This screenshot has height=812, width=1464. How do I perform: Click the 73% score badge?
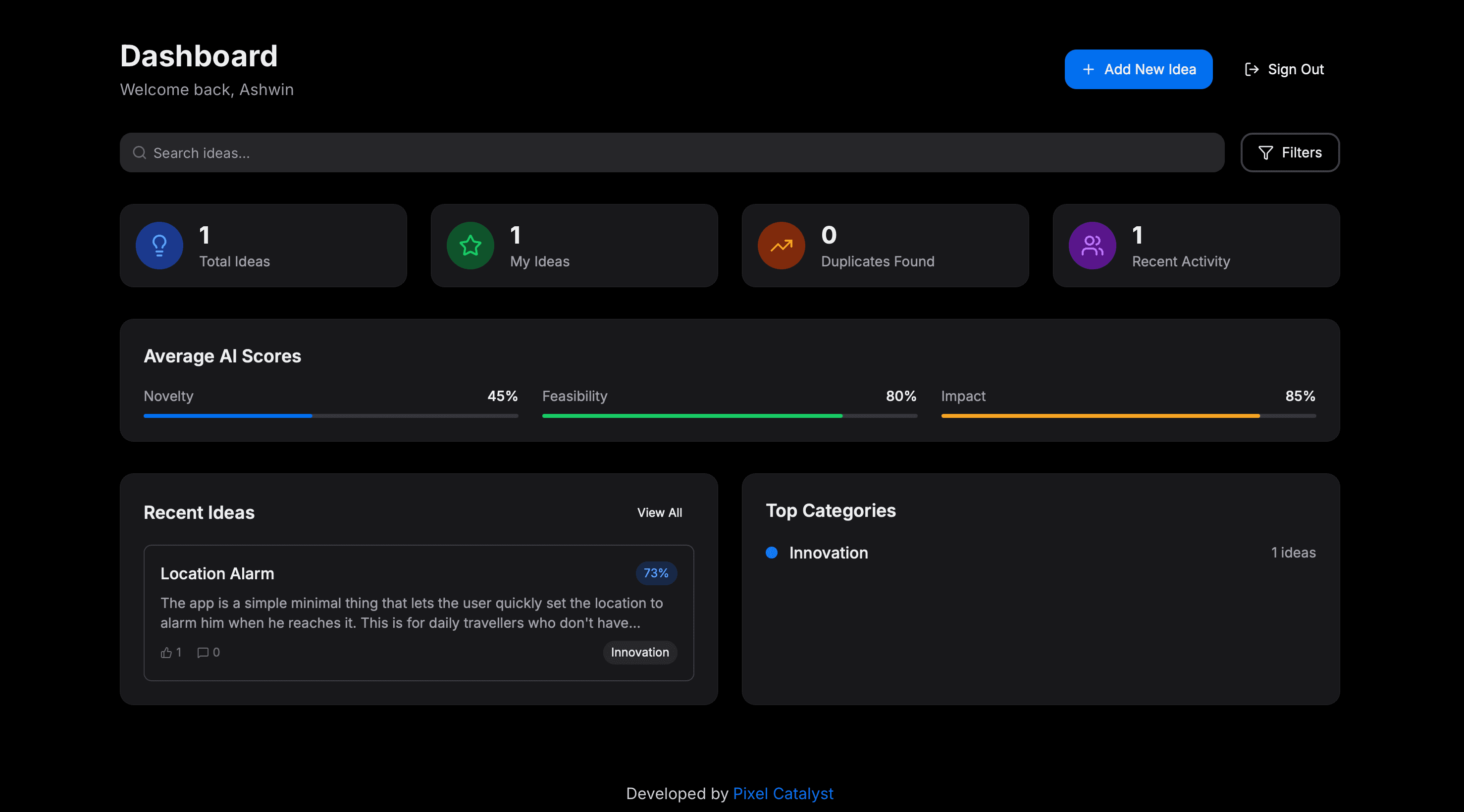coord(656,573)
